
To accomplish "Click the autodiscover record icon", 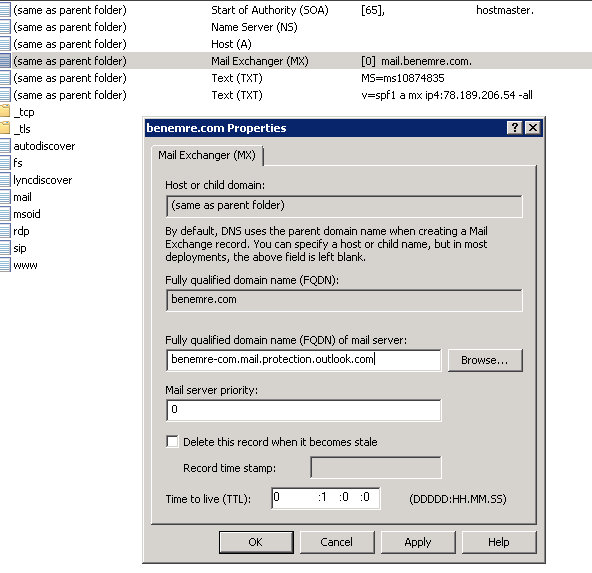I will tap(5, 146).
